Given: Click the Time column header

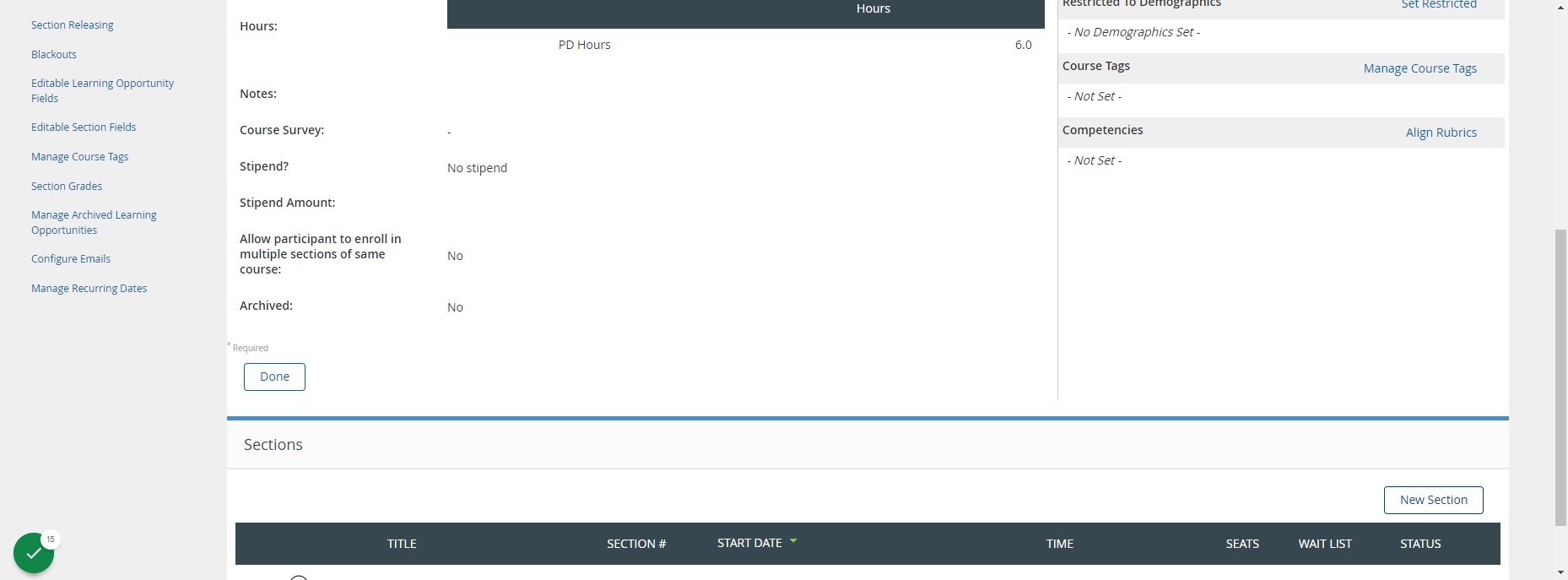Looking at the screenshot, I should [1060, 544].
